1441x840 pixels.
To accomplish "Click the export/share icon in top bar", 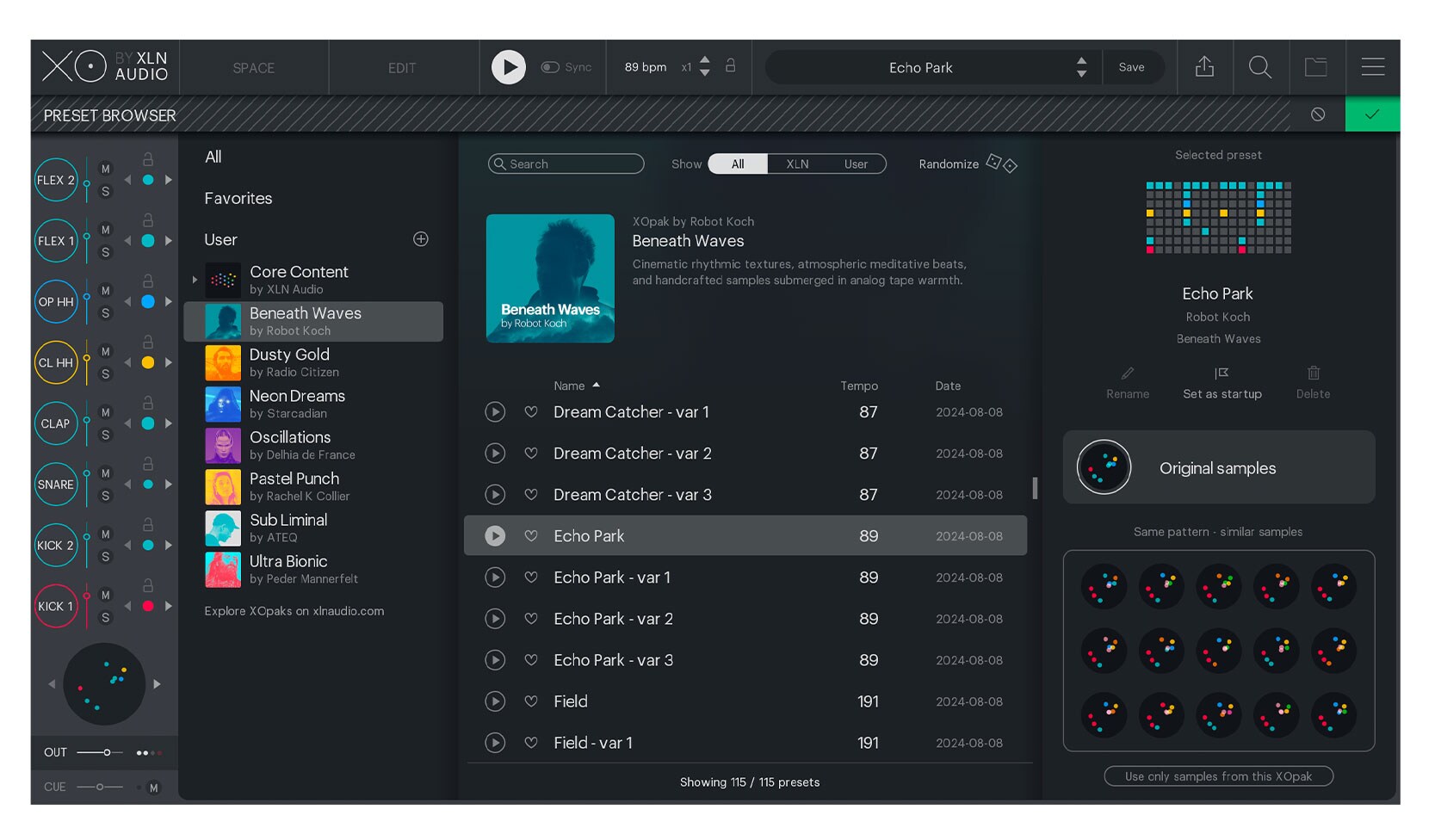I will tap(1204, 67).
